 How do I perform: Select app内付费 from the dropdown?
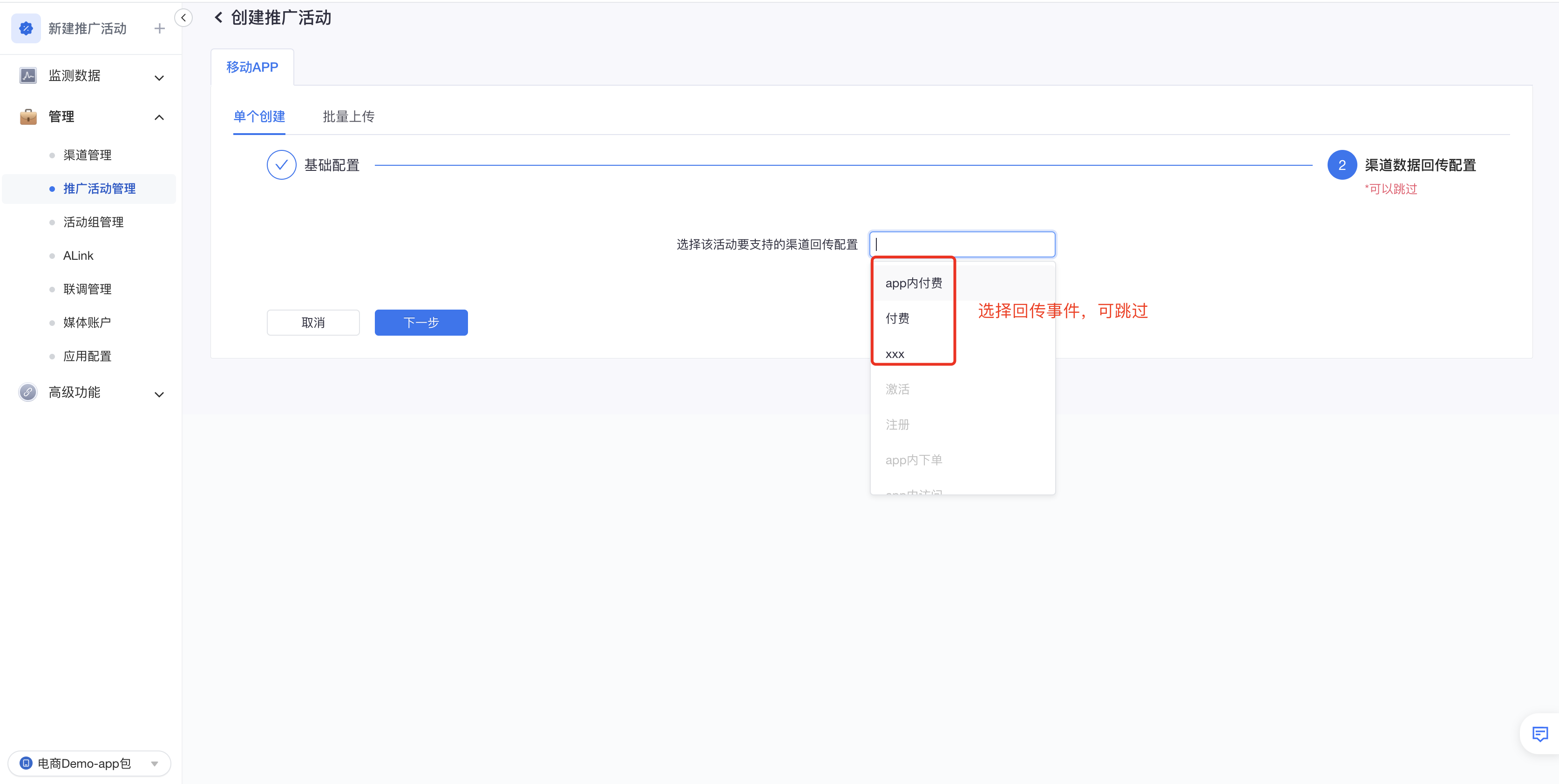coord(963,283)
